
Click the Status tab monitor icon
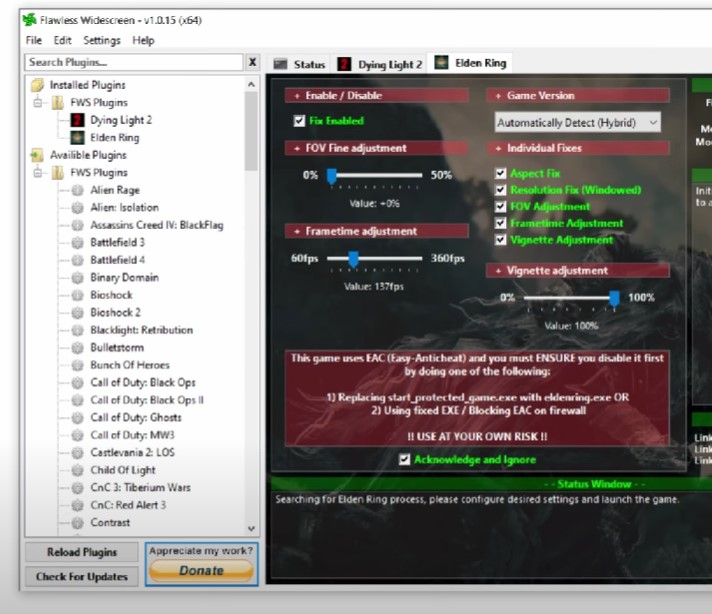[x=281, y=64]
